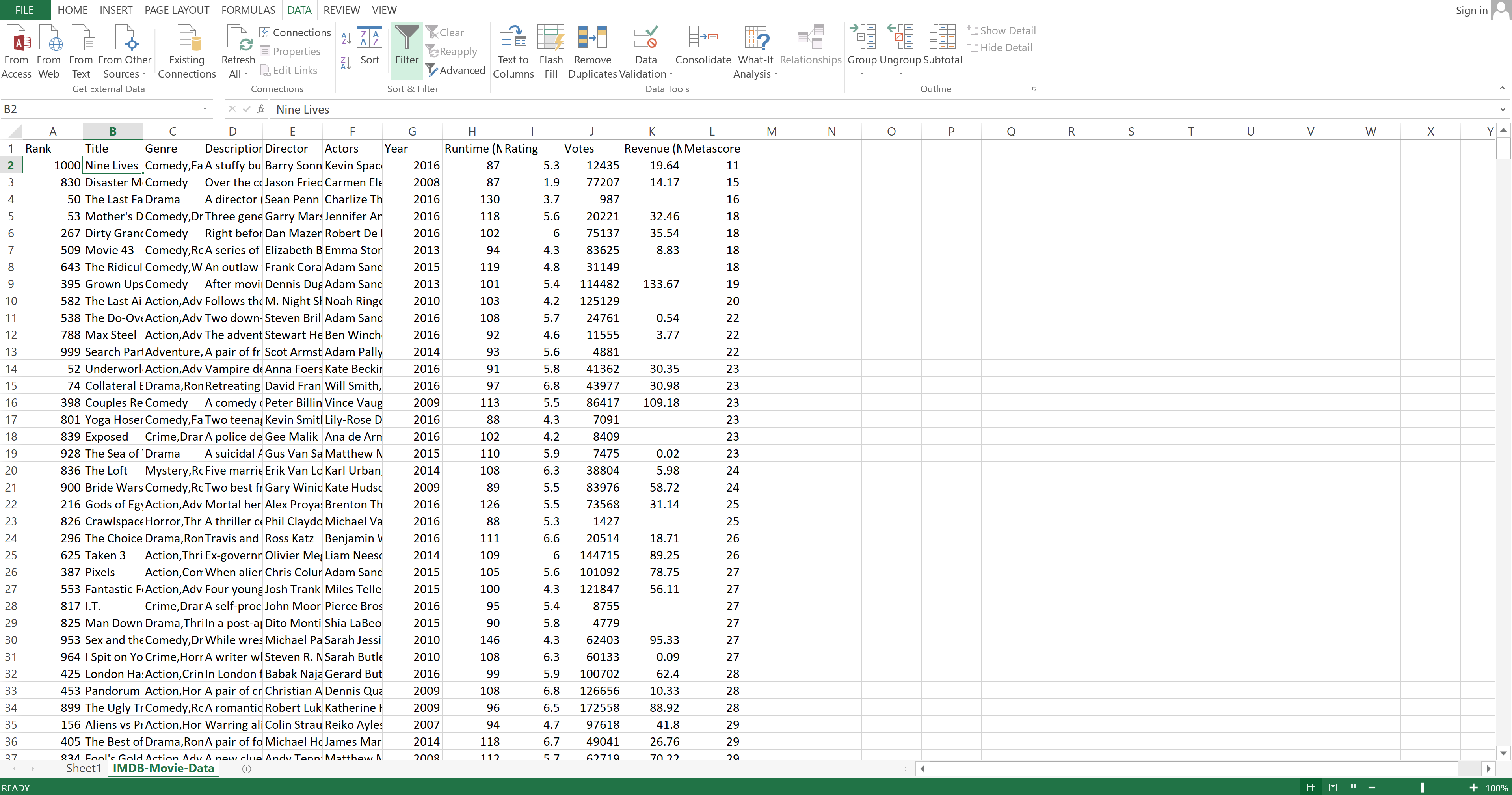Click Subtotal
Screen dimensions: 1512x795
(943, 46)
